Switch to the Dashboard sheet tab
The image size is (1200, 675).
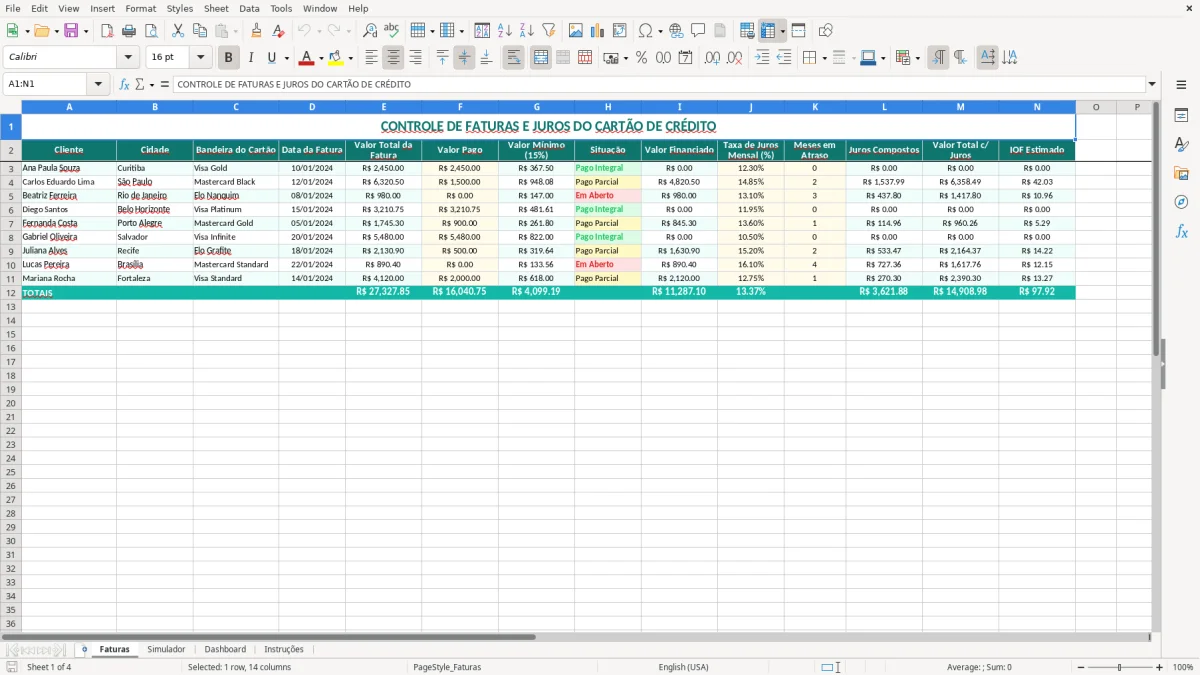pyautogui.click(x=225, y=649)
